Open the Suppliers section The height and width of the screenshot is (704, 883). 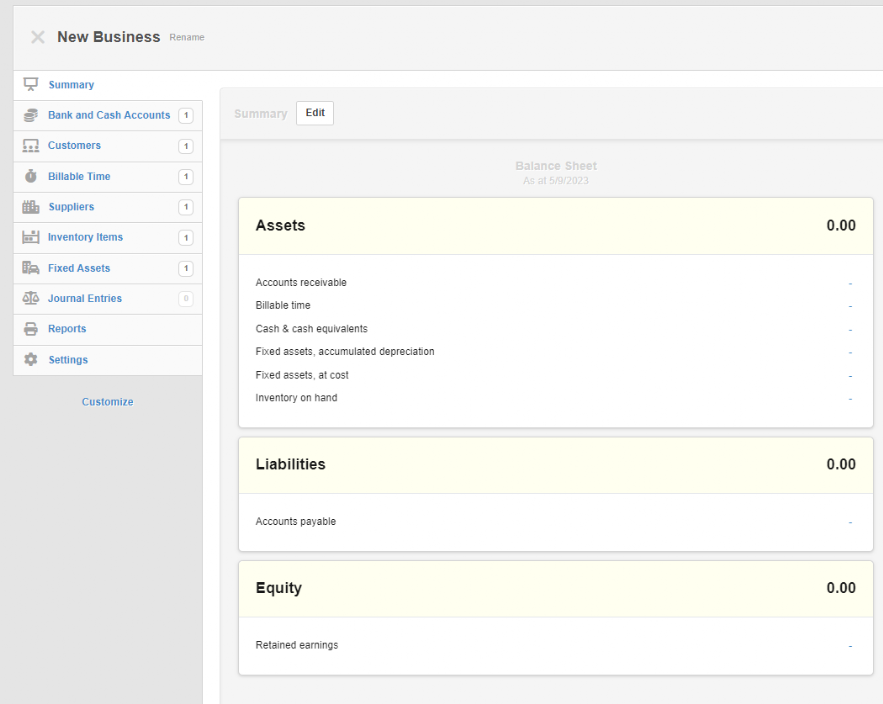pyautogui.click(x=108, y=207)
